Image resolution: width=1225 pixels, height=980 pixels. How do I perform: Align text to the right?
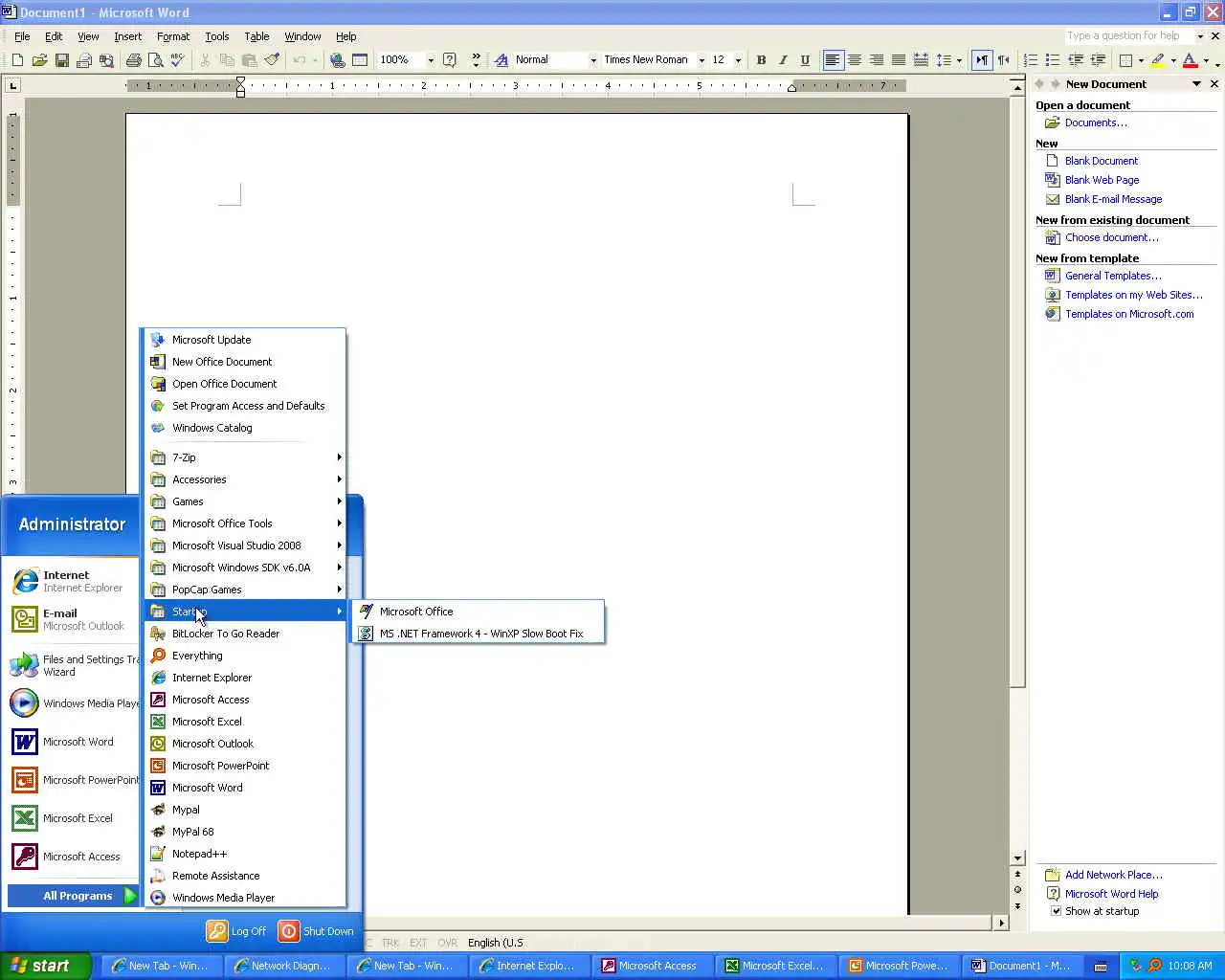[877, 59]
